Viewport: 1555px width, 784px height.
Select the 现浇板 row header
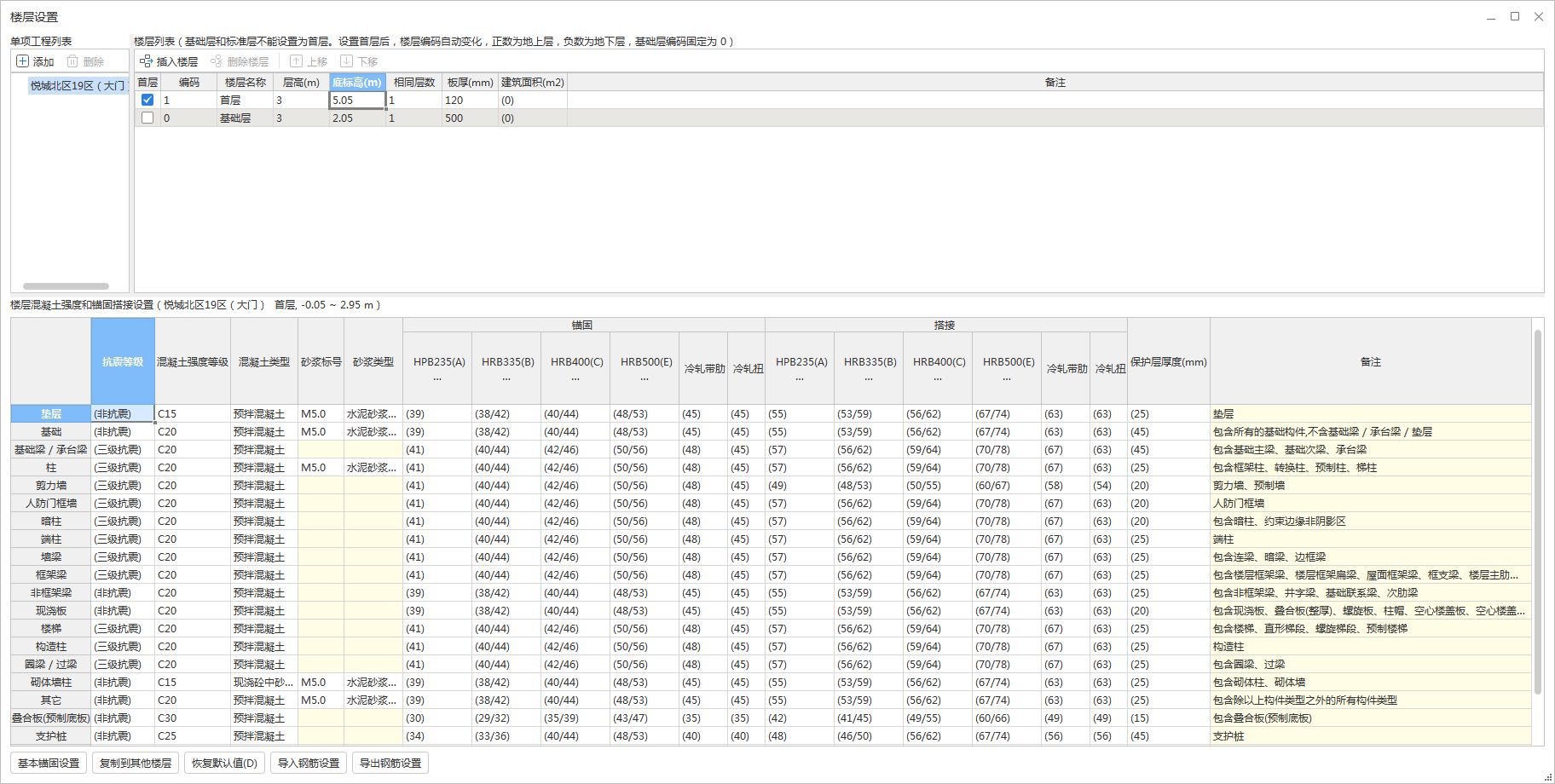(x=51, y=610)
